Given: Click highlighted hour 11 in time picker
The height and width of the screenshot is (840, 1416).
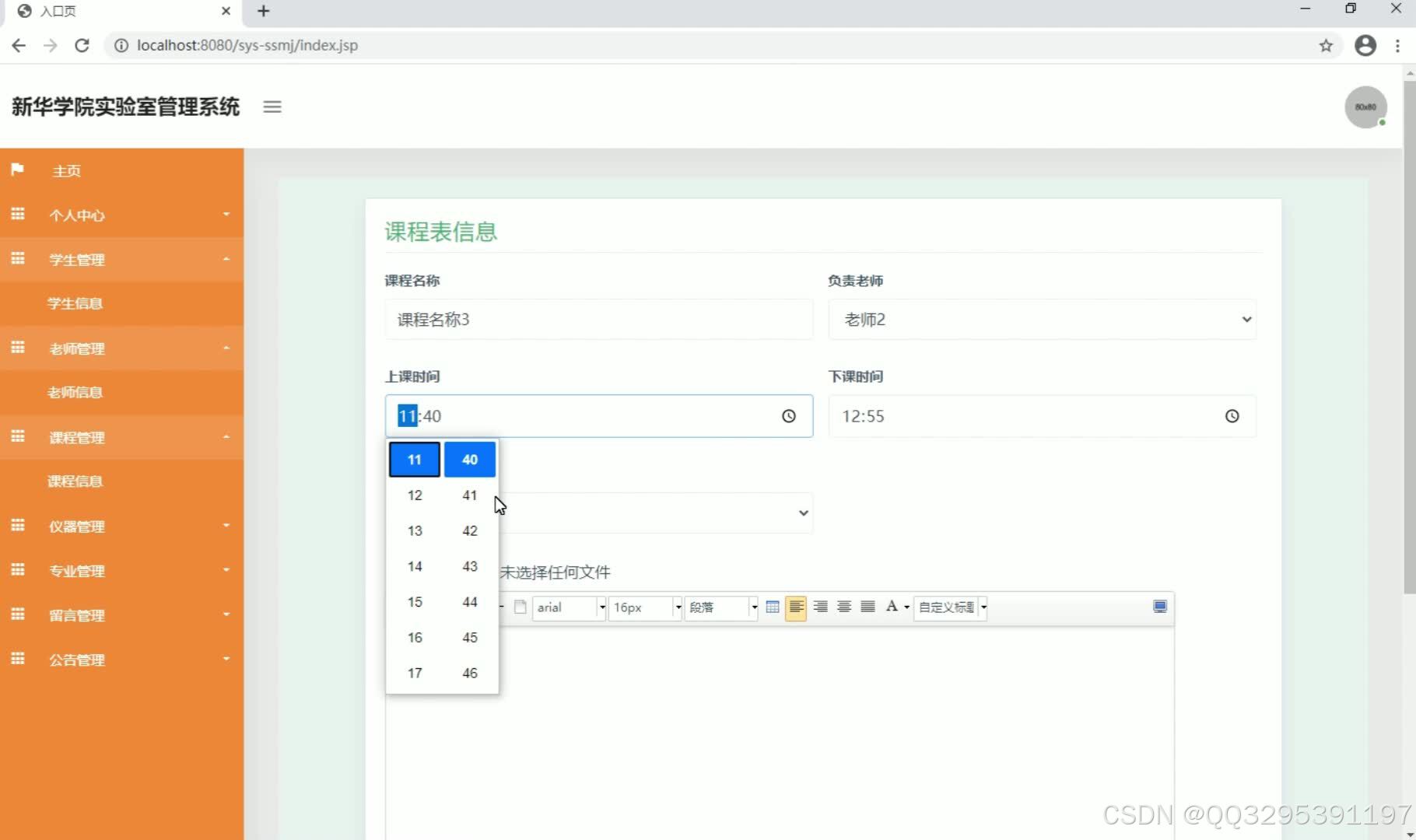Looking at the screenshot, I should pyautogui.click(x=415, y=460).
